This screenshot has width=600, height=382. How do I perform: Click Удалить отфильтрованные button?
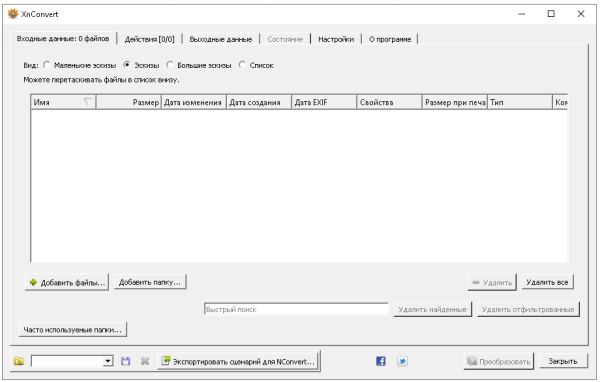pyautogui.click(x=528, y=309)
